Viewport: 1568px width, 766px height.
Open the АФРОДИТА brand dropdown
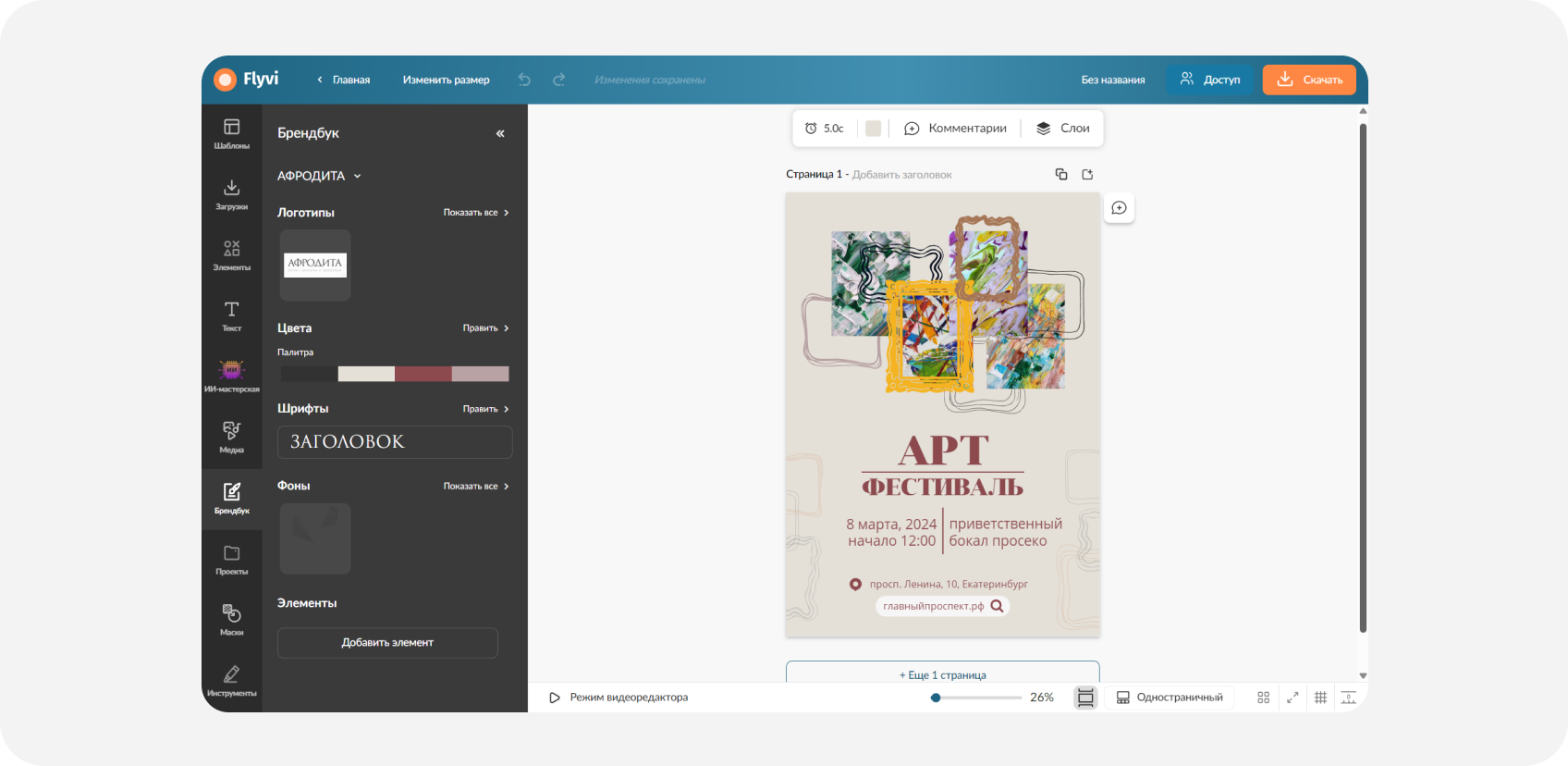[x=319, y=176]
